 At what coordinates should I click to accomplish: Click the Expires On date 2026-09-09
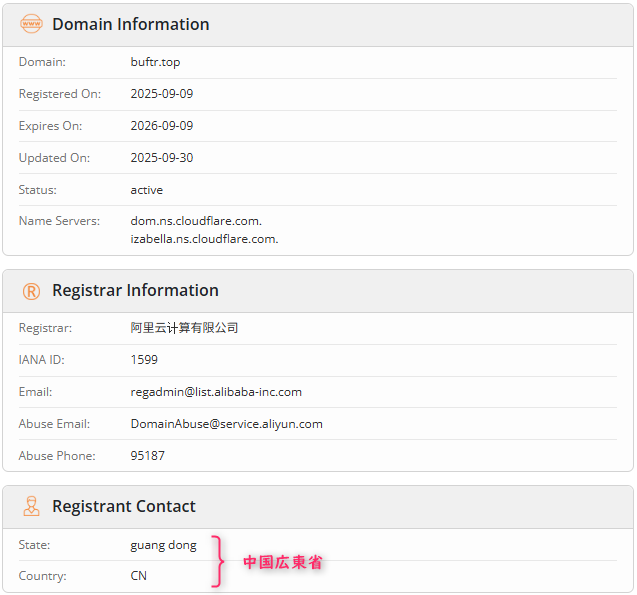pyautogui.click(x=162, y=126)
